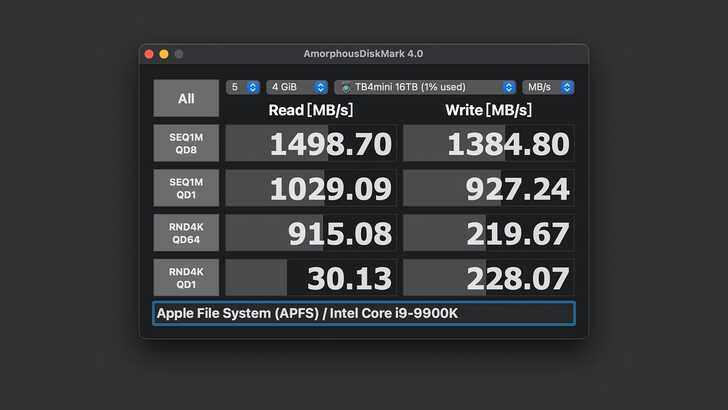Viewport: 728px width, 410px height.
Task: Click the Read [MB/s] column header
Action: pyautogui.click(x=311, y=110)
